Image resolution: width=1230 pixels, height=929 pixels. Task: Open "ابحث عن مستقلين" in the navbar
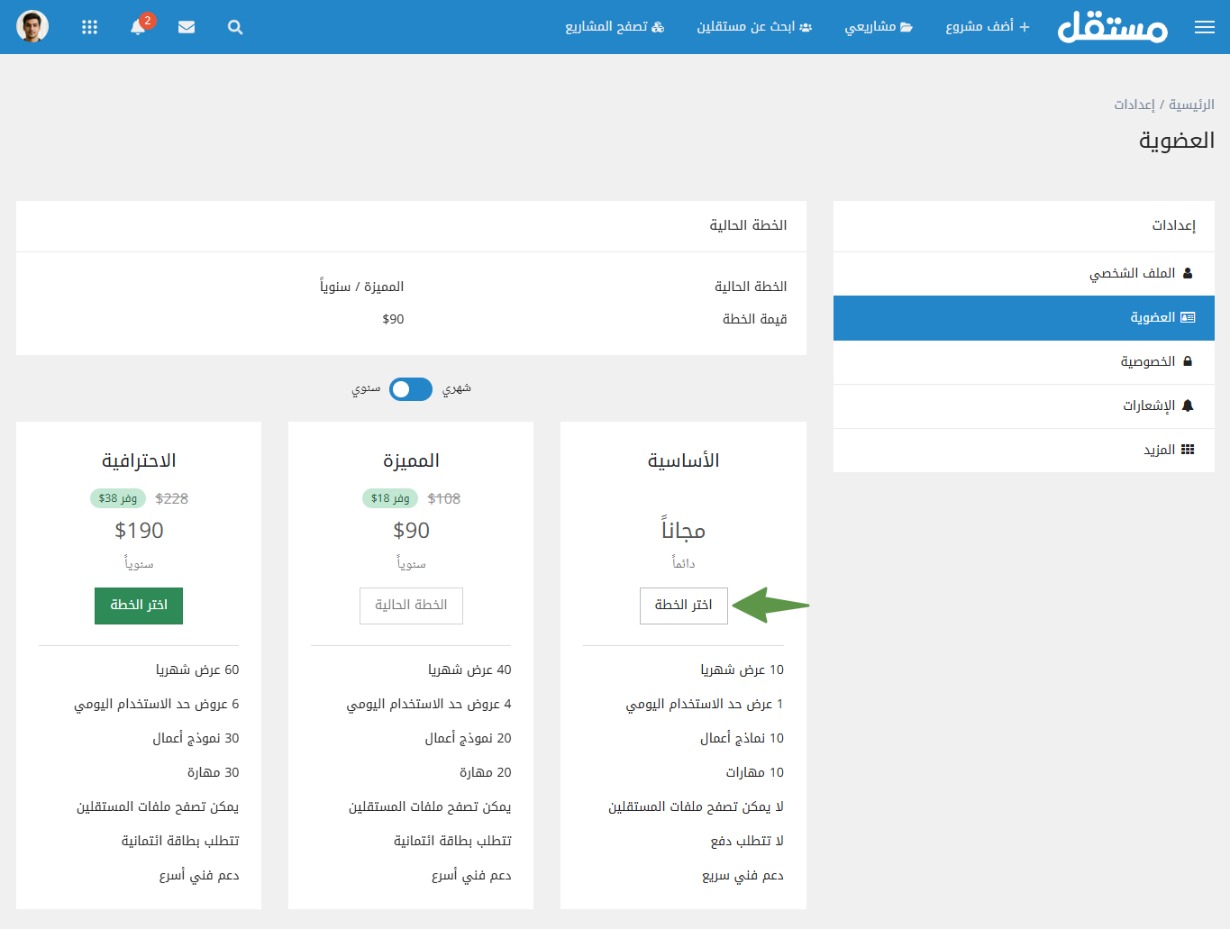[754, 28]
